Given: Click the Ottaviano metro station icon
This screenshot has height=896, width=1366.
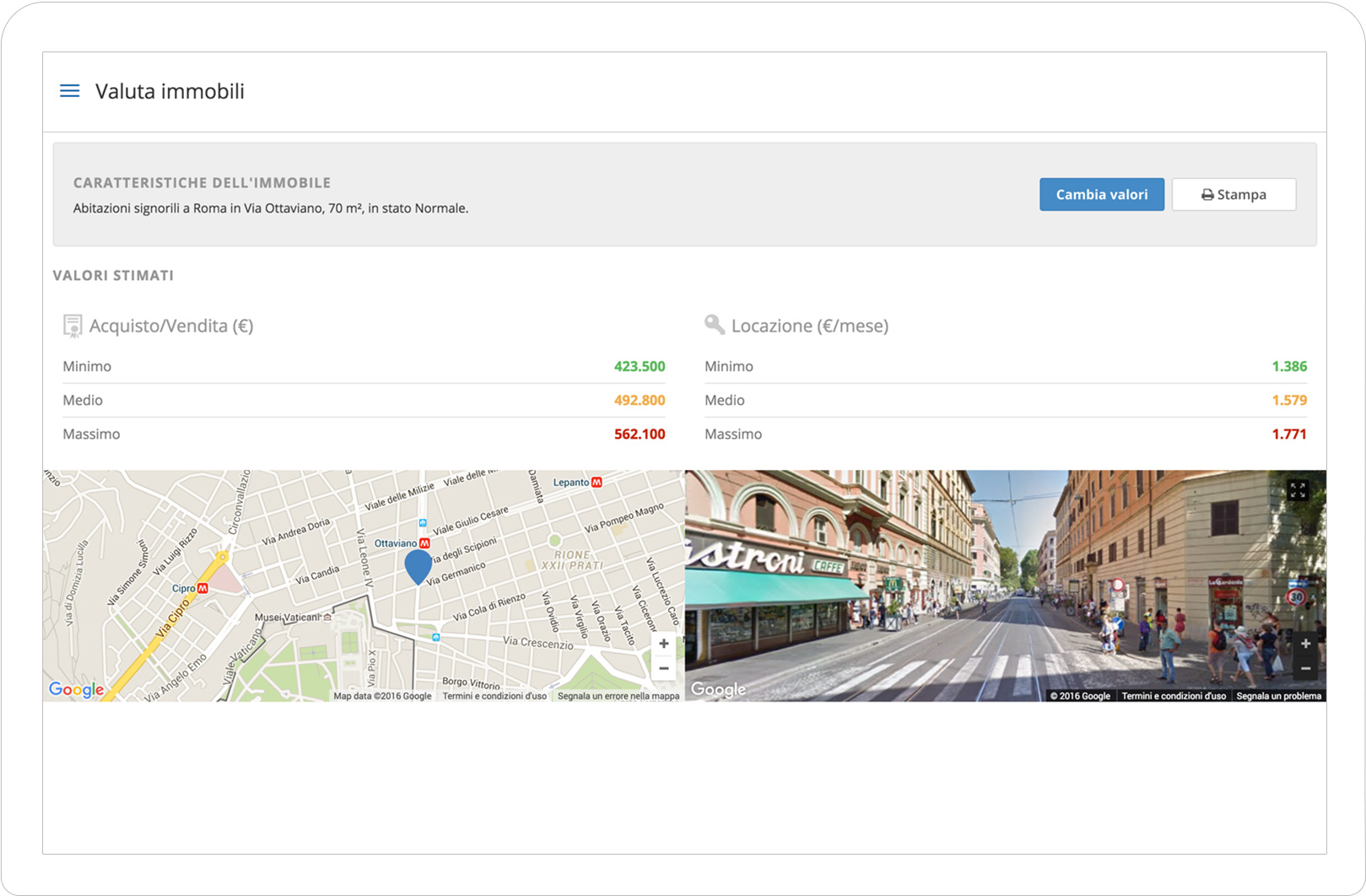Looking at the screenshot, I should [424, 543].
